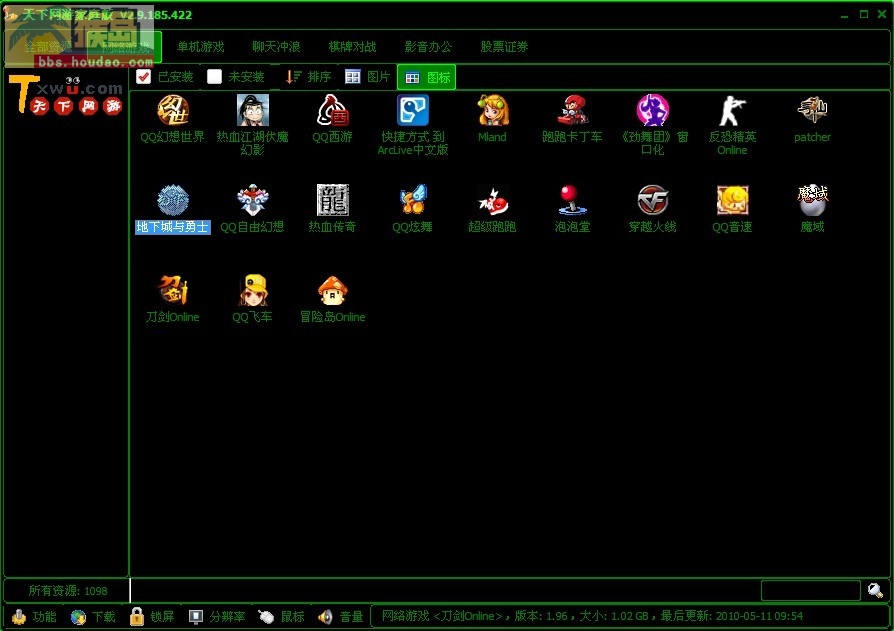Viewport: 894px width, 631px height.
Task: Show the 股票证券 tab
Action: click(x=504, y=47)
